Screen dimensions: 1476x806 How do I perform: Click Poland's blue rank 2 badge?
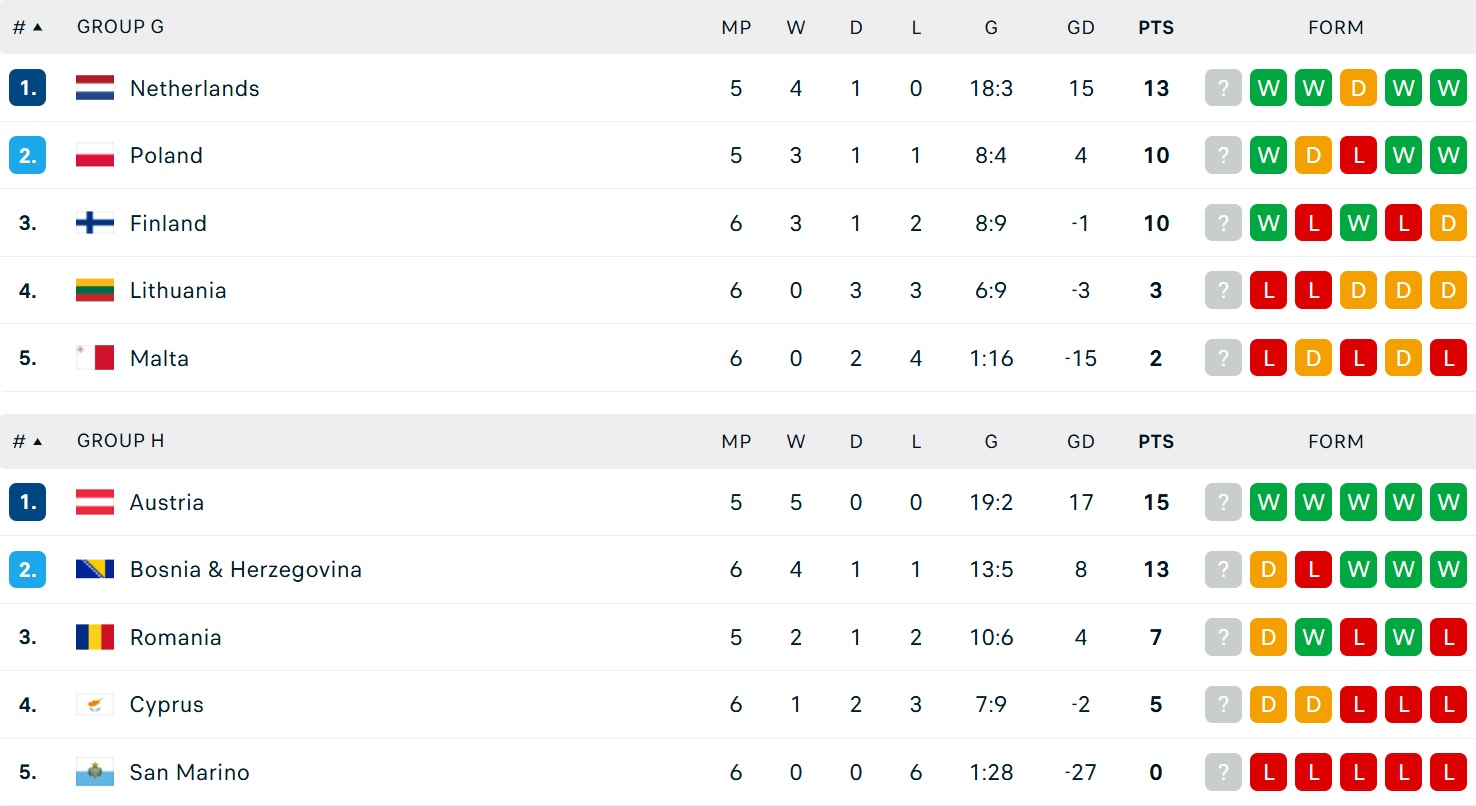27,155
